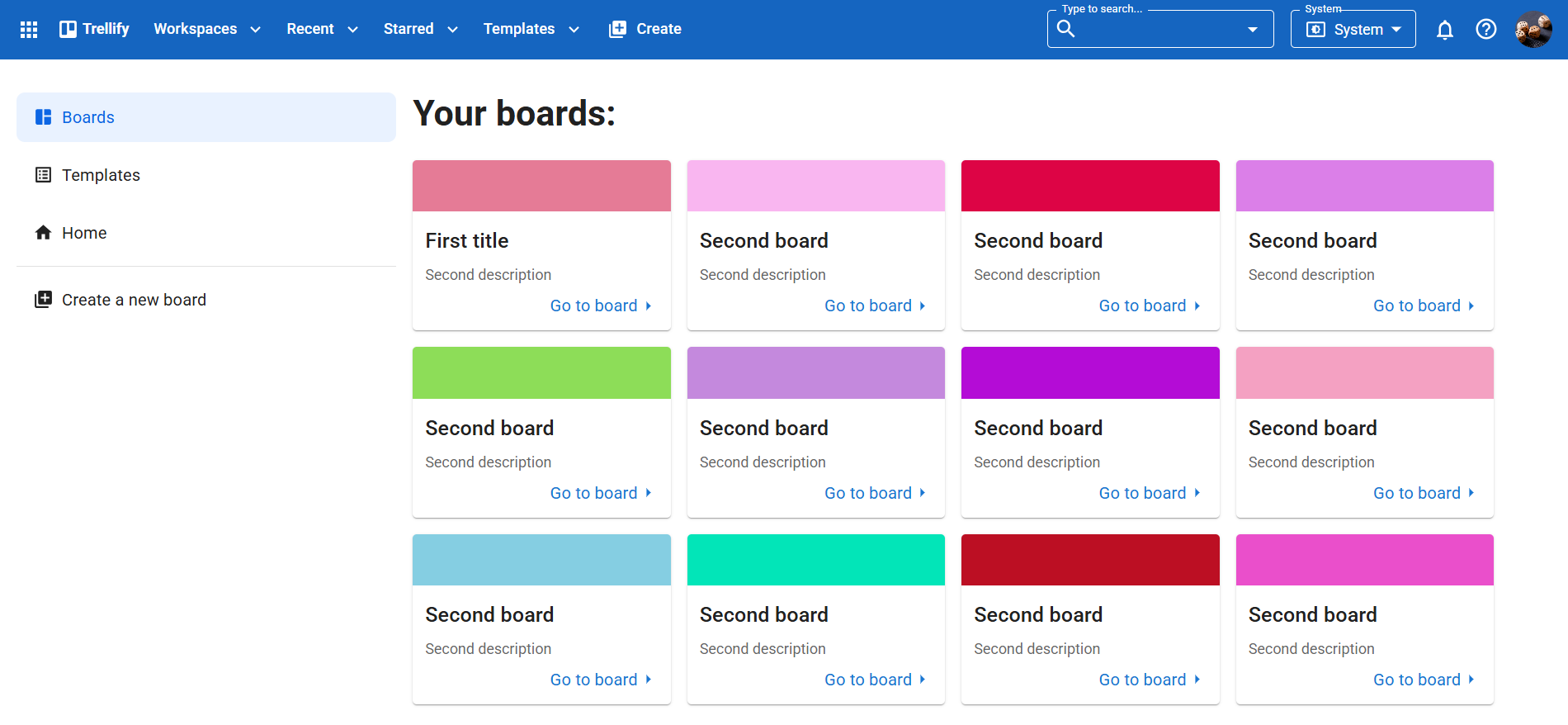Open the notifications bell

click(1444, 30)
